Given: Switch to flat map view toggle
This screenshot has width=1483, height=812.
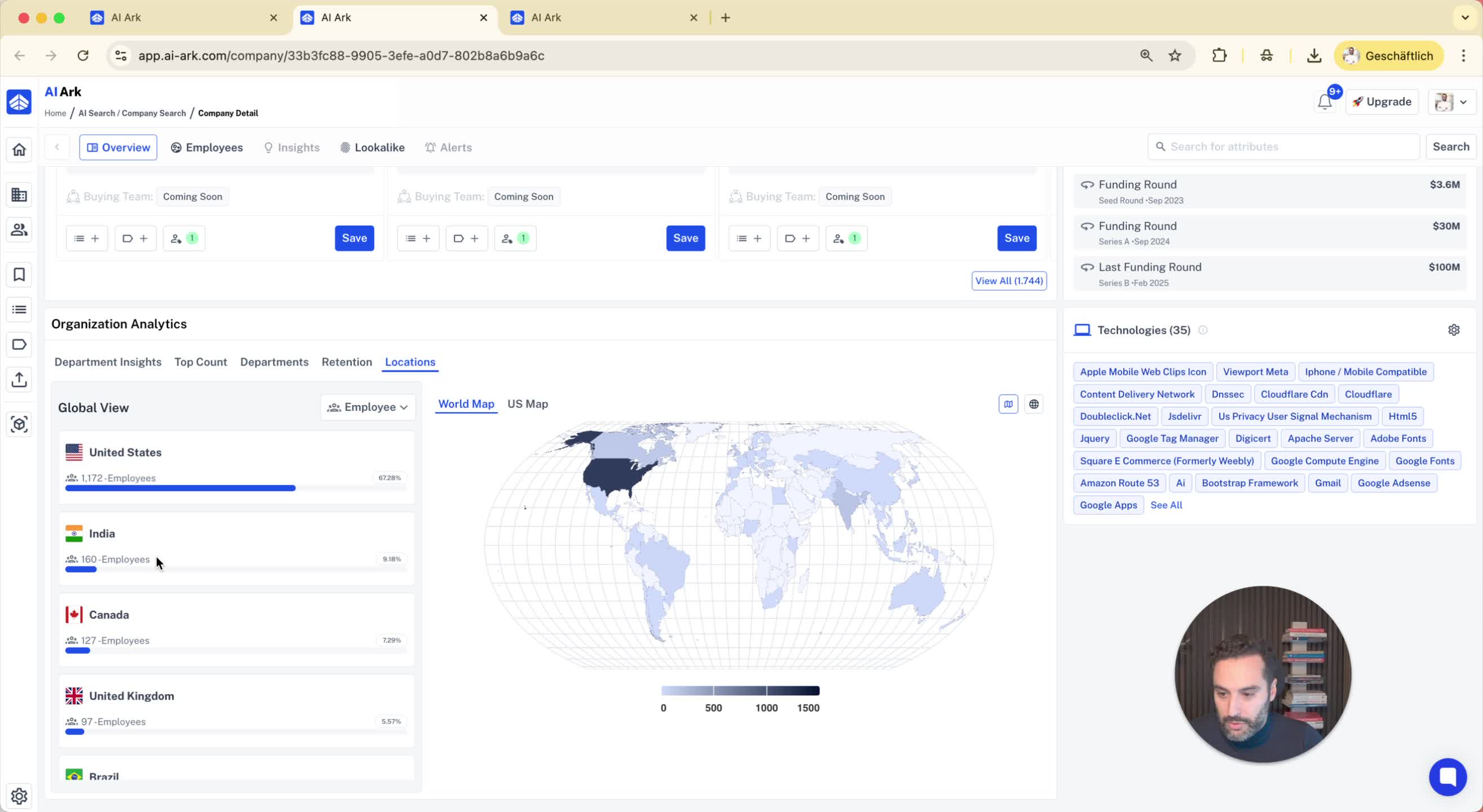Looking at the screenshot, I should [x=1008, y=404].
